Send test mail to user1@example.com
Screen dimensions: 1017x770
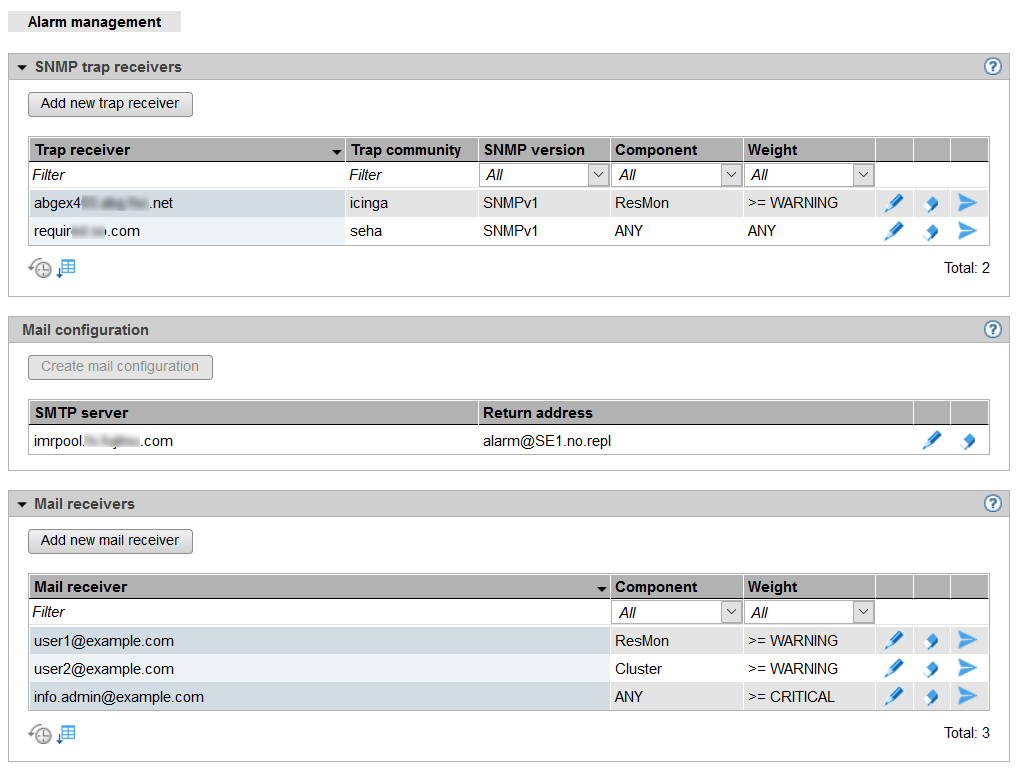pyautogui.click(x=967, y=640)
